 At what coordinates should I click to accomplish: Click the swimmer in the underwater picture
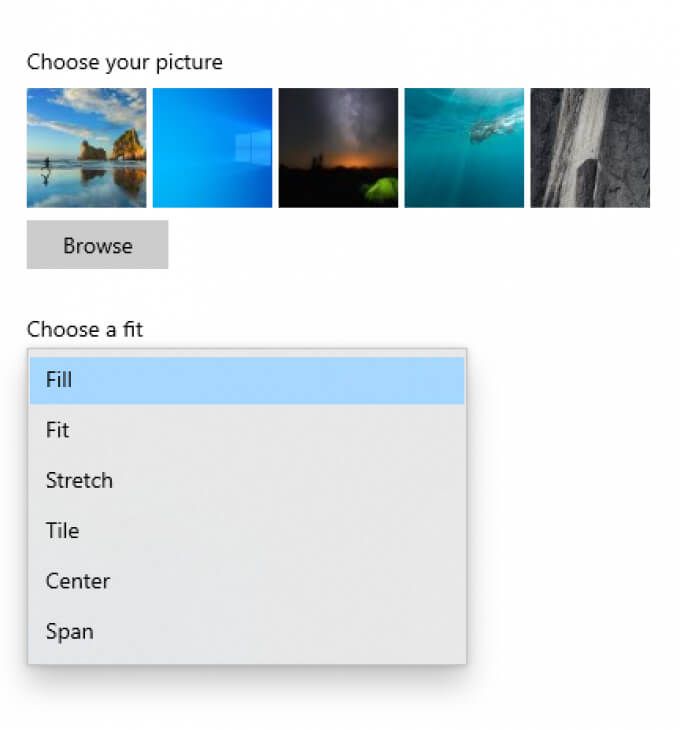pyautogui.click(x=491, y=127)
